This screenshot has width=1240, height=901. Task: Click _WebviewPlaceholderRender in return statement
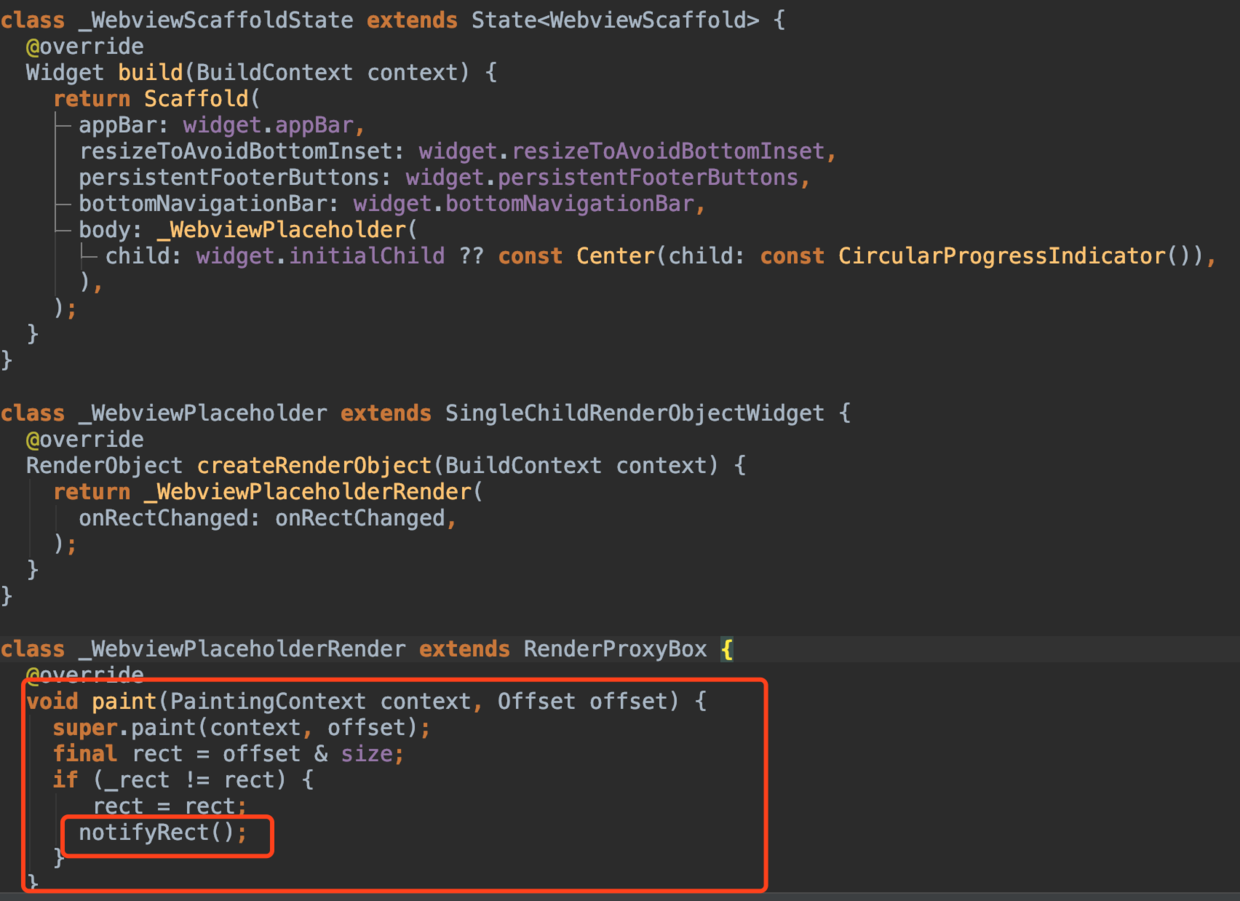[313, 492]
